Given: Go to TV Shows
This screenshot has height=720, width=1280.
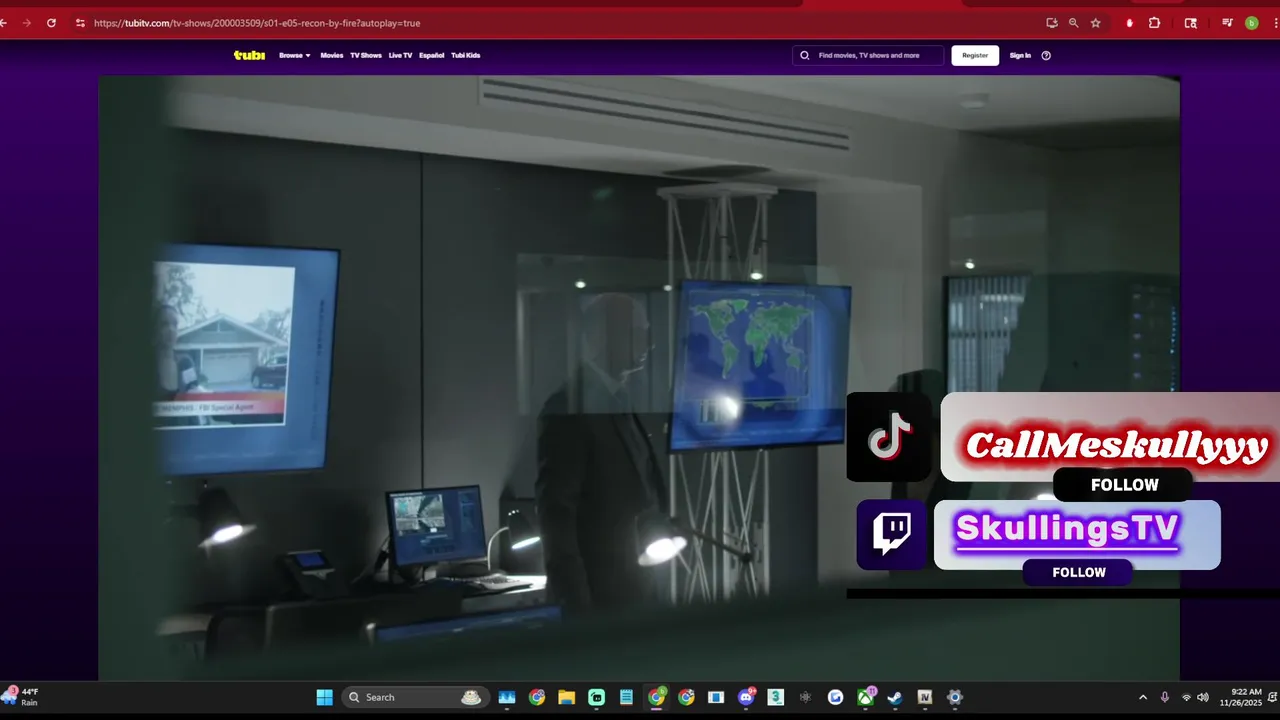Looking at the screenshot, I should [x=366, y=55].
